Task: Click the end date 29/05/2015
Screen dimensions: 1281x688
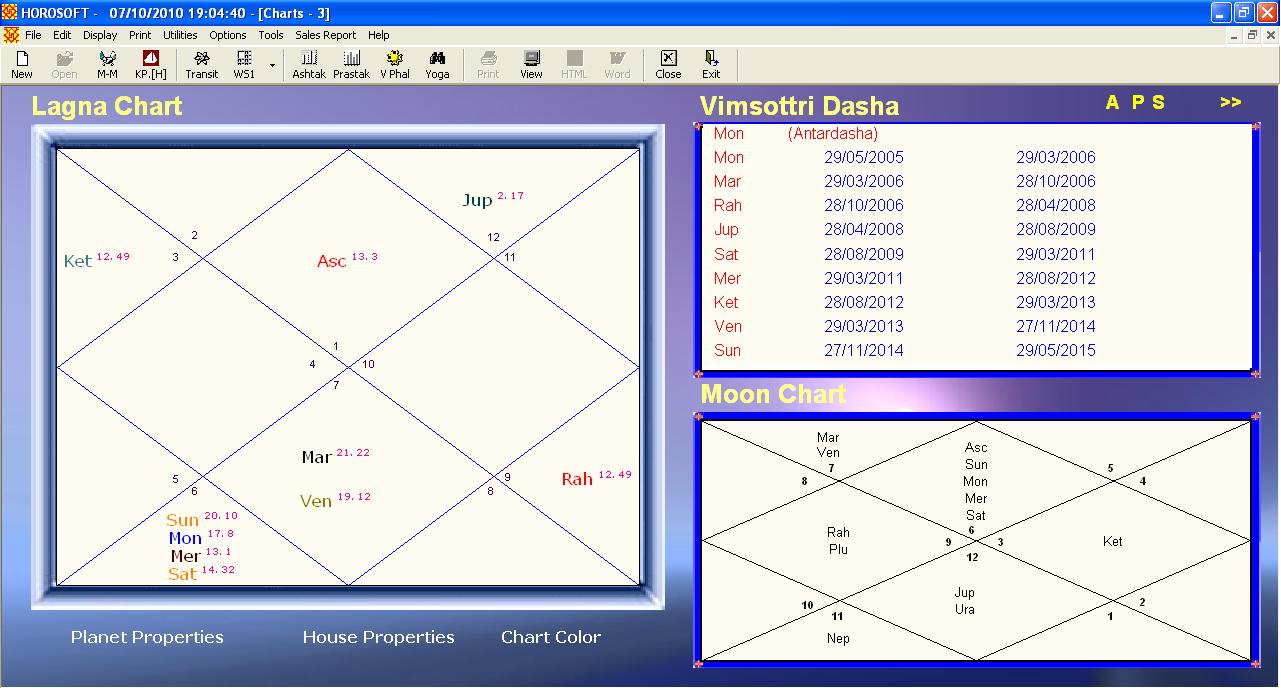Action: pos(1056,350)
